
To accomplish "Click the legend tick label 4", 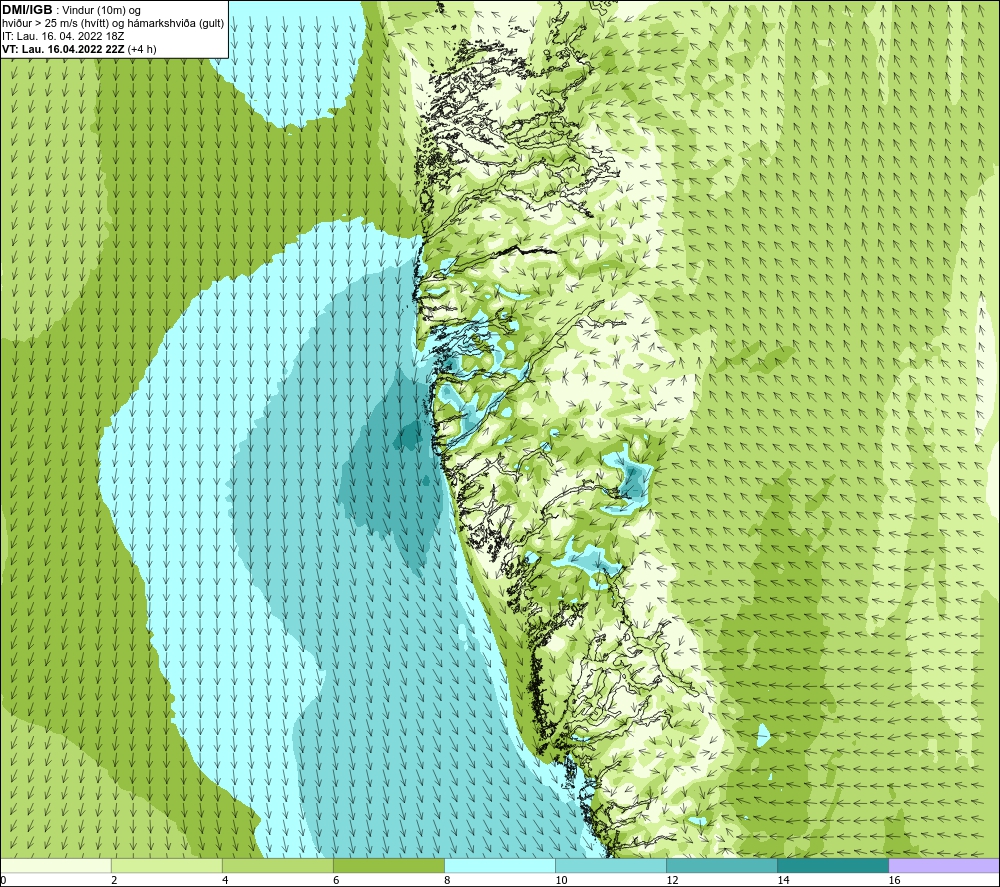I will click(x=225, y=881).
